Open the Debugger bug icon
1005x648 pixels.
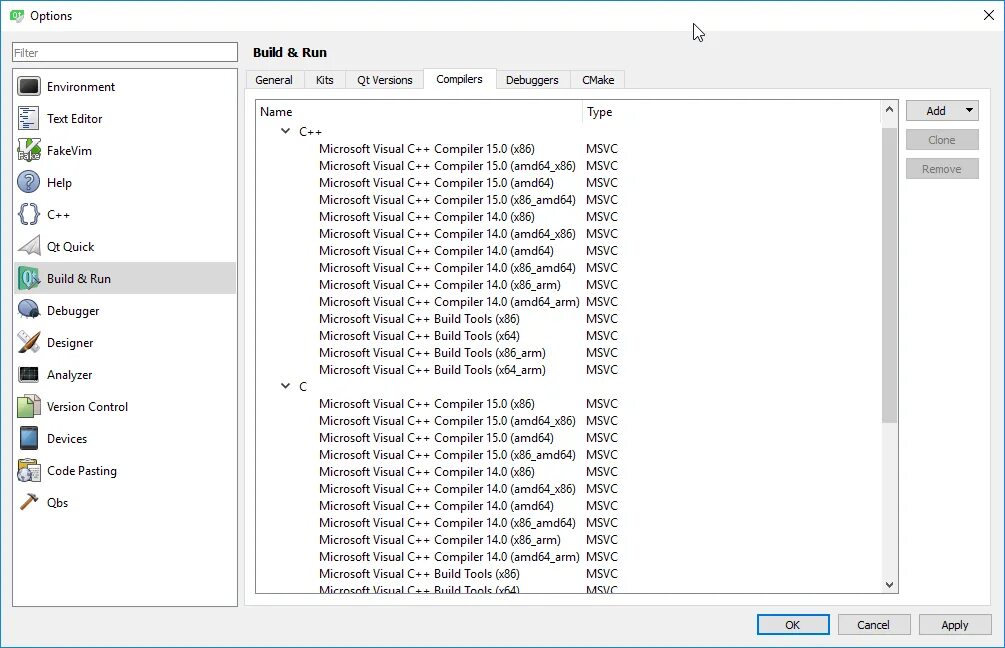point(29,310)
